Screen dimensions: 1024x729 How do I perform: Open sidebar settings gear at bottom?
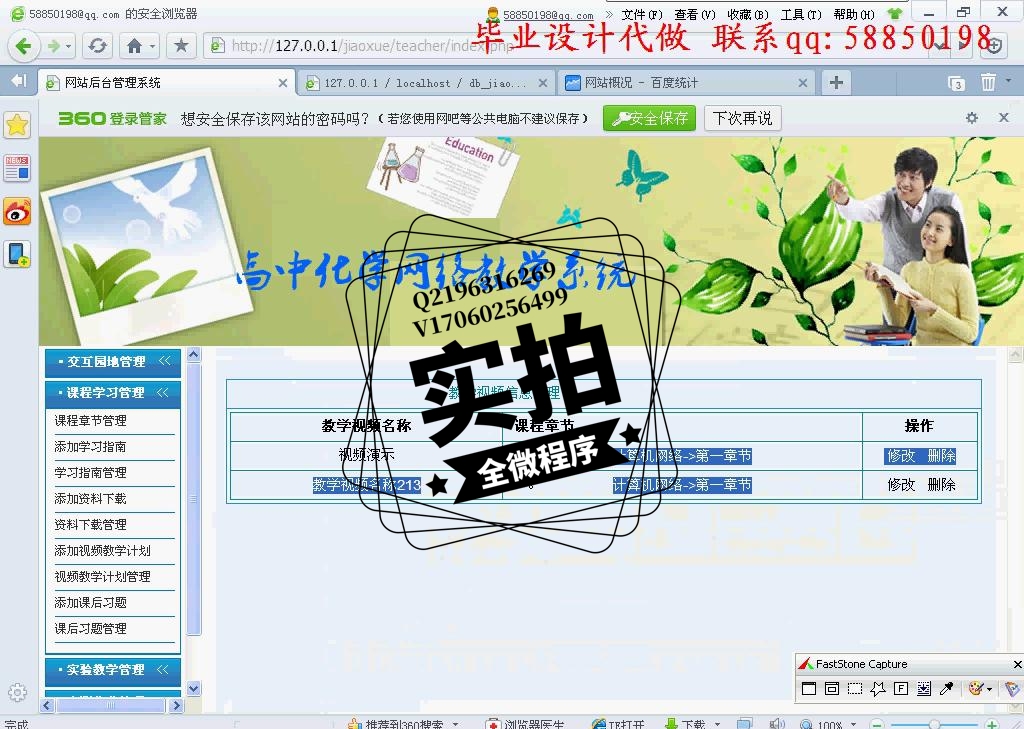click(x=18, y=692)
